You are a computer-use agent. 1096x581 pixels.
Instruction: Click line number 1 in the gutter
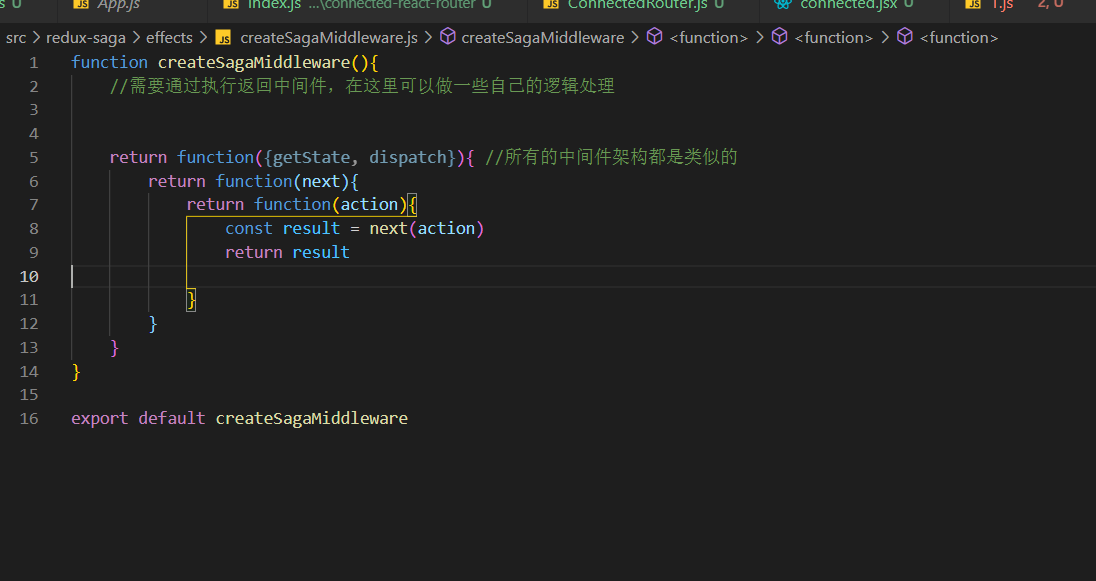[34, 63]
